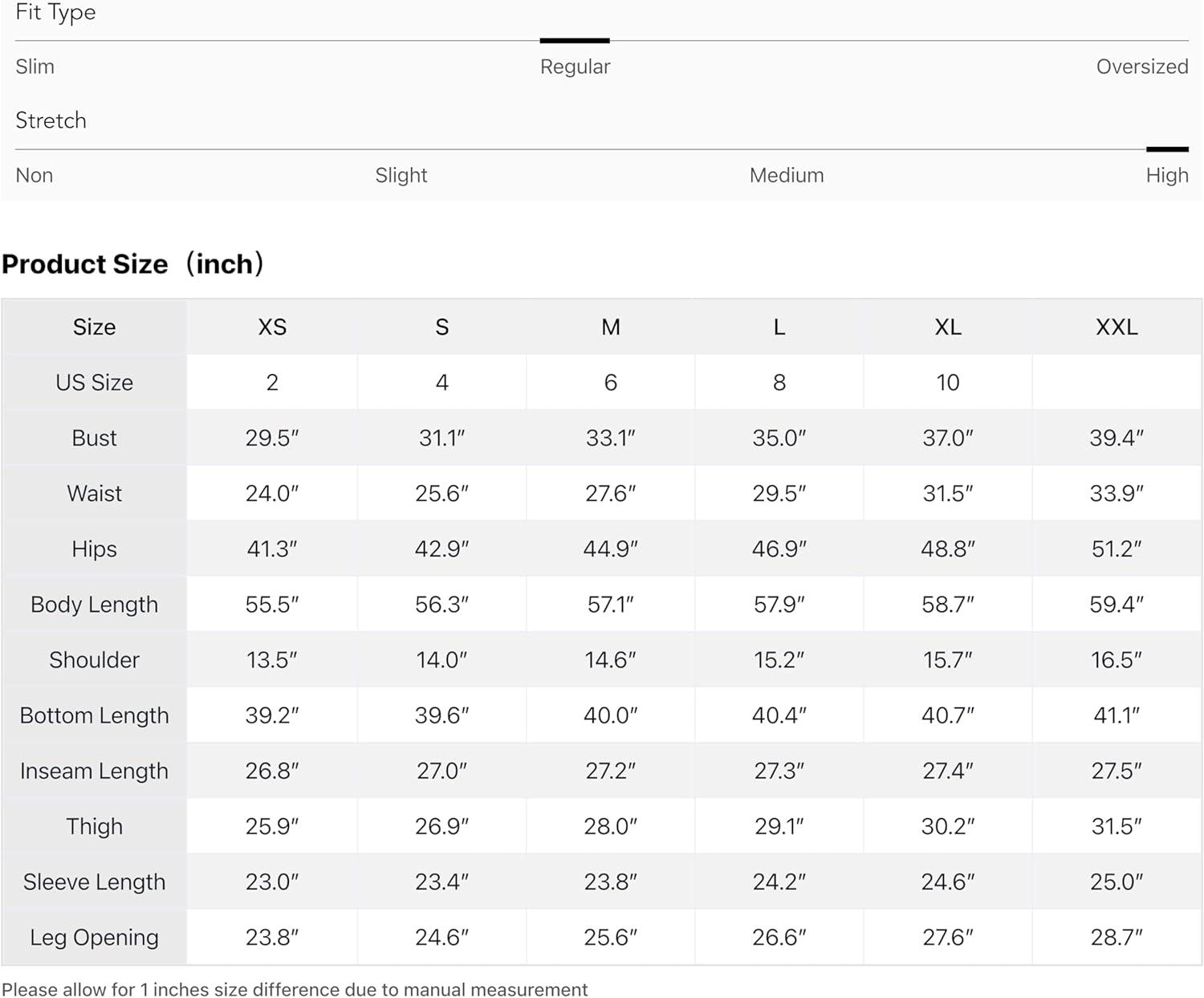Click the Stretch slider indicator at High
The width and height of the screenshot is (1204, 998).
[x=1166, y=149]
